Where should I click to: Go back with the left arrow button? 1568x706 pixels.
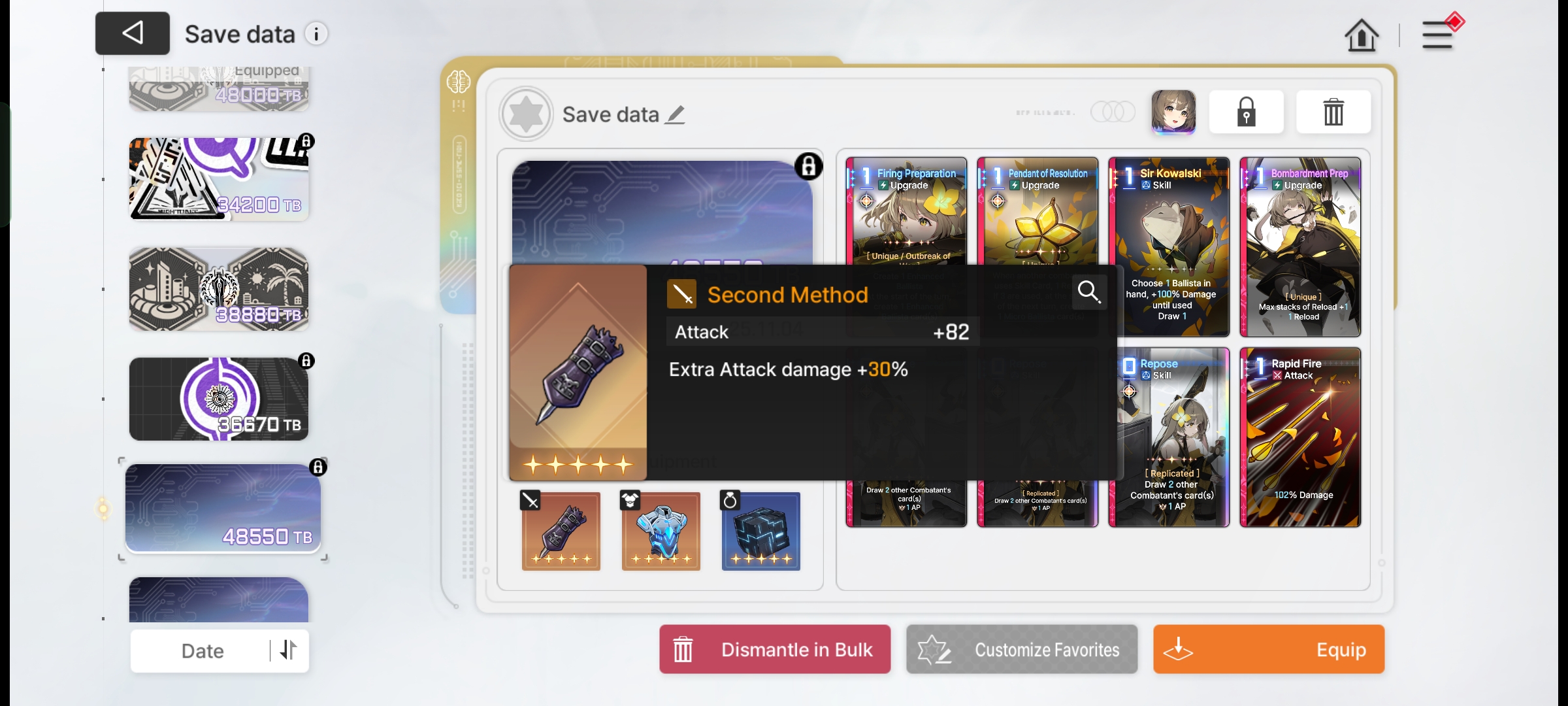click(x=133, y=33)
